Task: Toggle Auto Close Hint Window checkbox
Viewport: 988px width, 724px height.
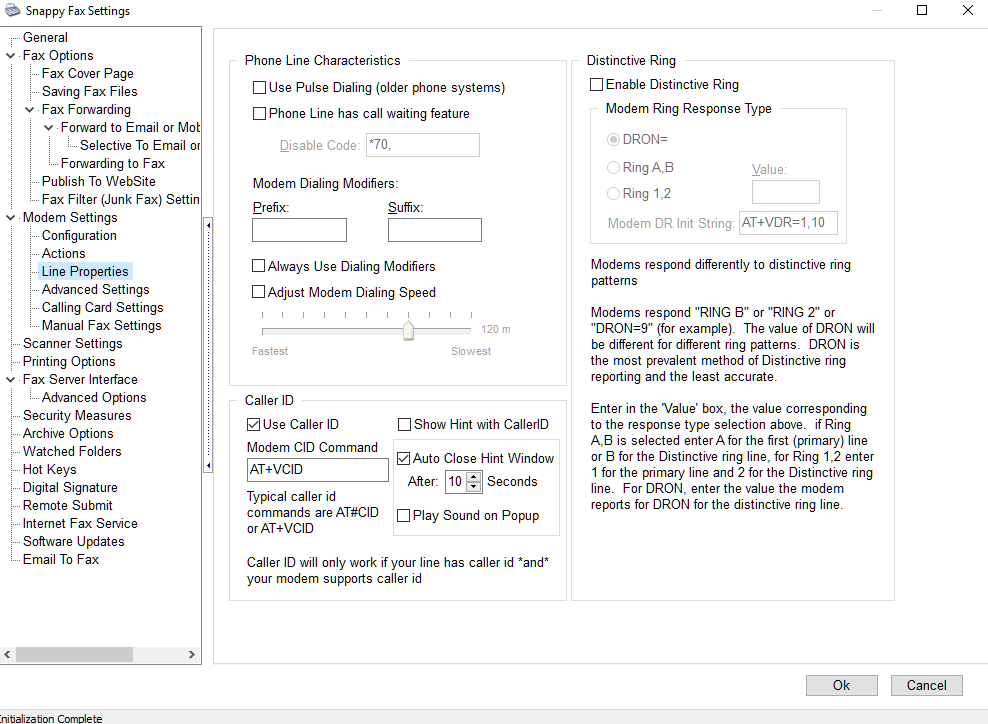Action: point(403,459)
